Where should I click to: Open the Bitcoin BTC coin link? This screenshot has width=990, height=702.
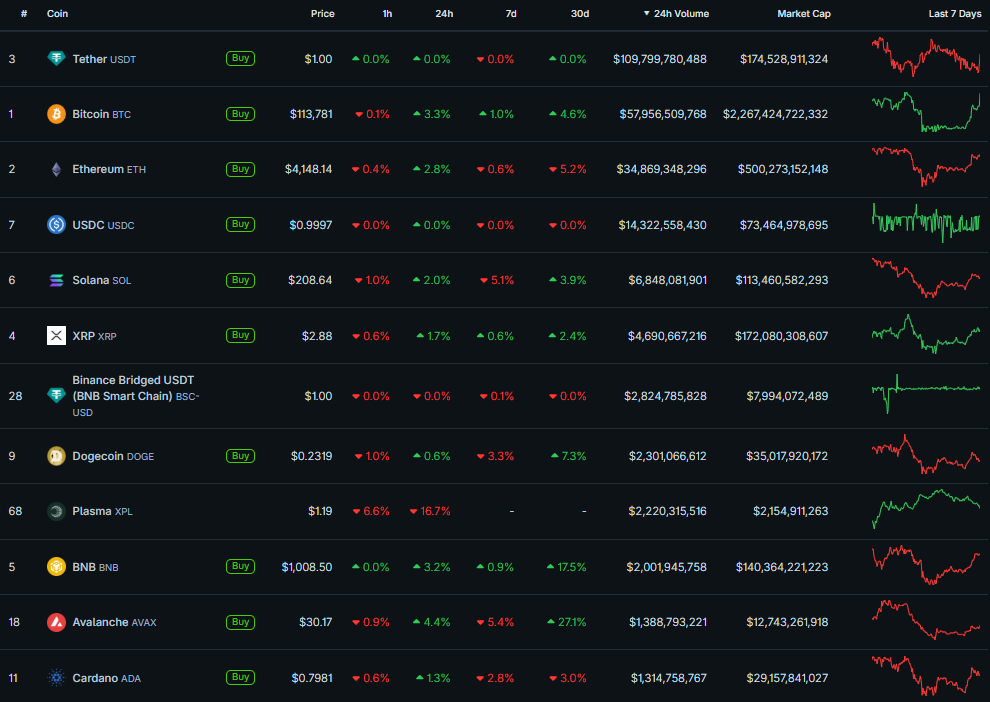coord(102,114)
